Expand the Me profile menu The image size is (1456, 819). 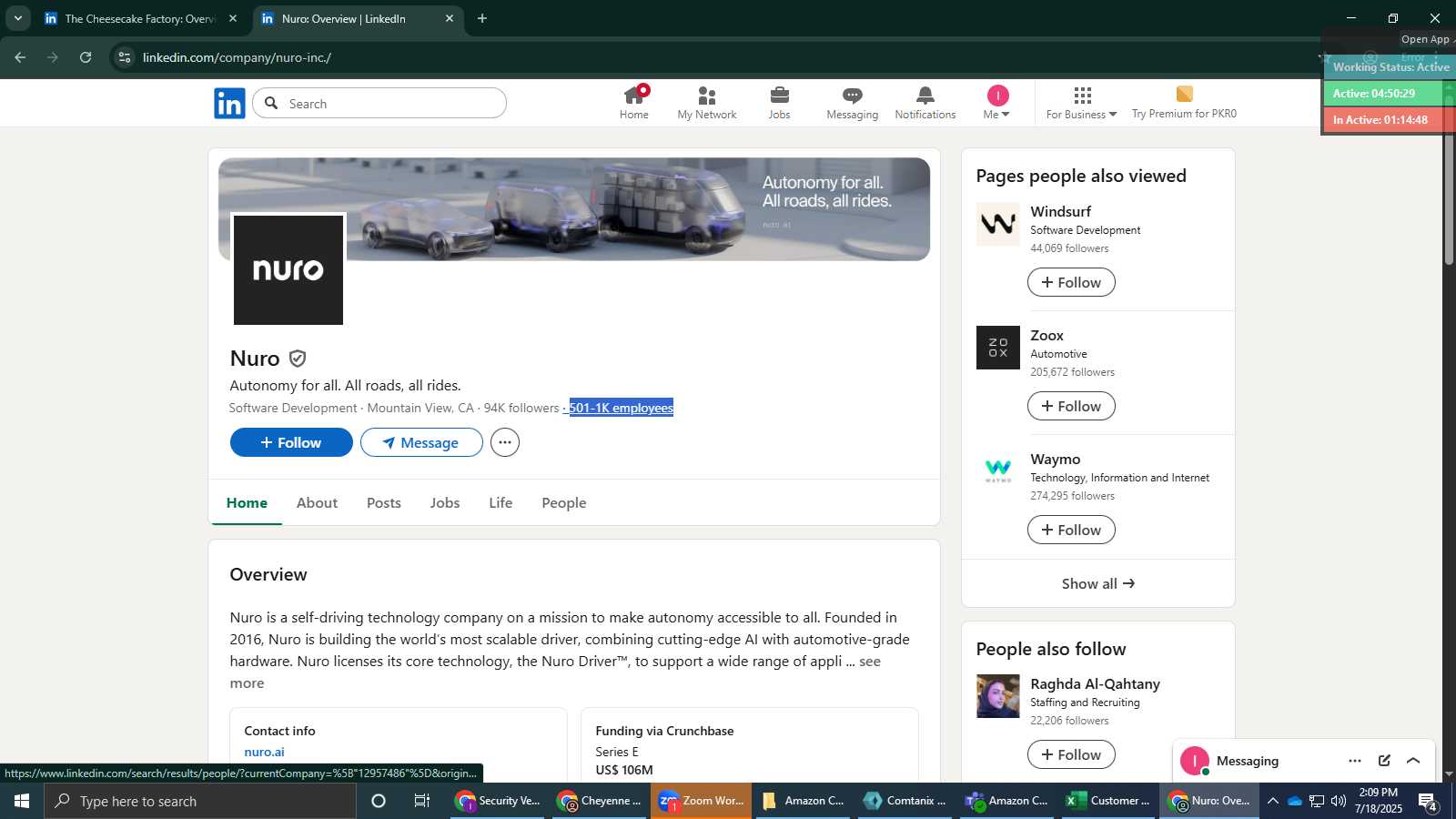[x=997, y=103]
